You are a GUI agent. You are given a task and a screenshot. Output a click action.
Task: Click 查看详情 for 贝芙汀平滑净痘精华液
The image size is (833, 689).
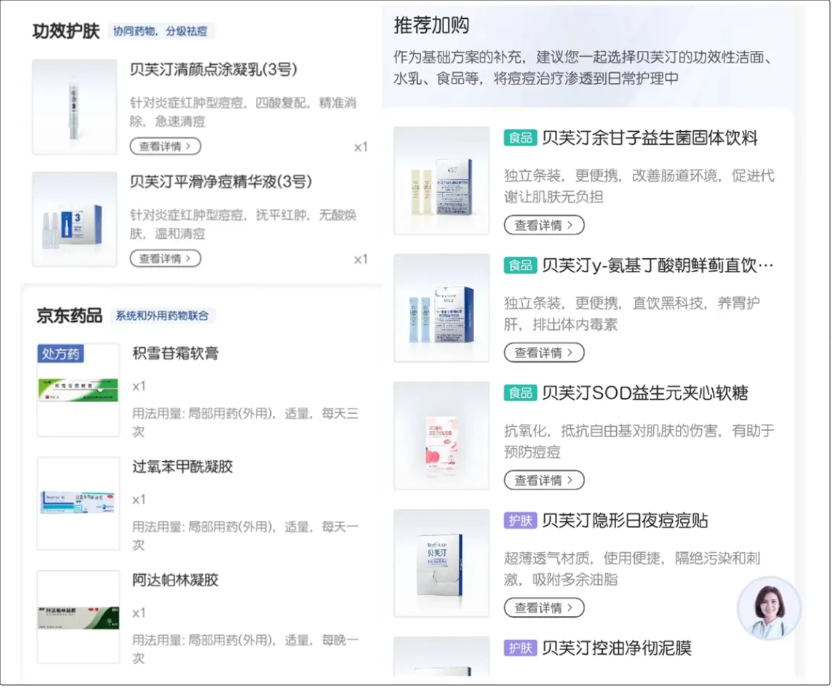(x=164, y=258)
